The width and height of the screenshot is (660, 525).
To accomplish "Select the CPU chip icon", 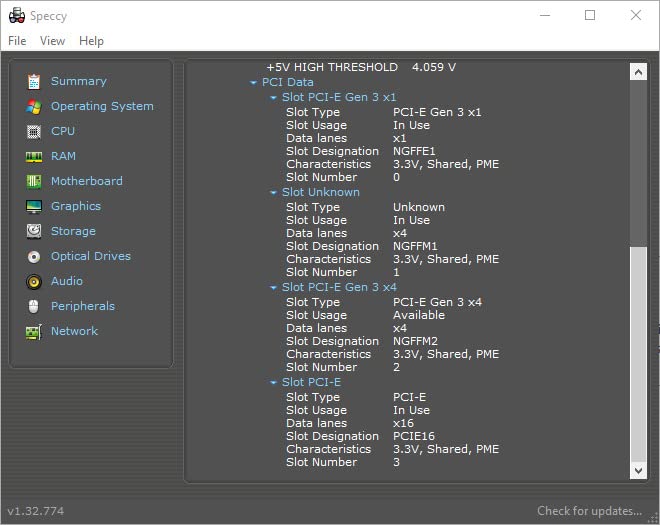I will pyautogui.click(x=34, y=132).
